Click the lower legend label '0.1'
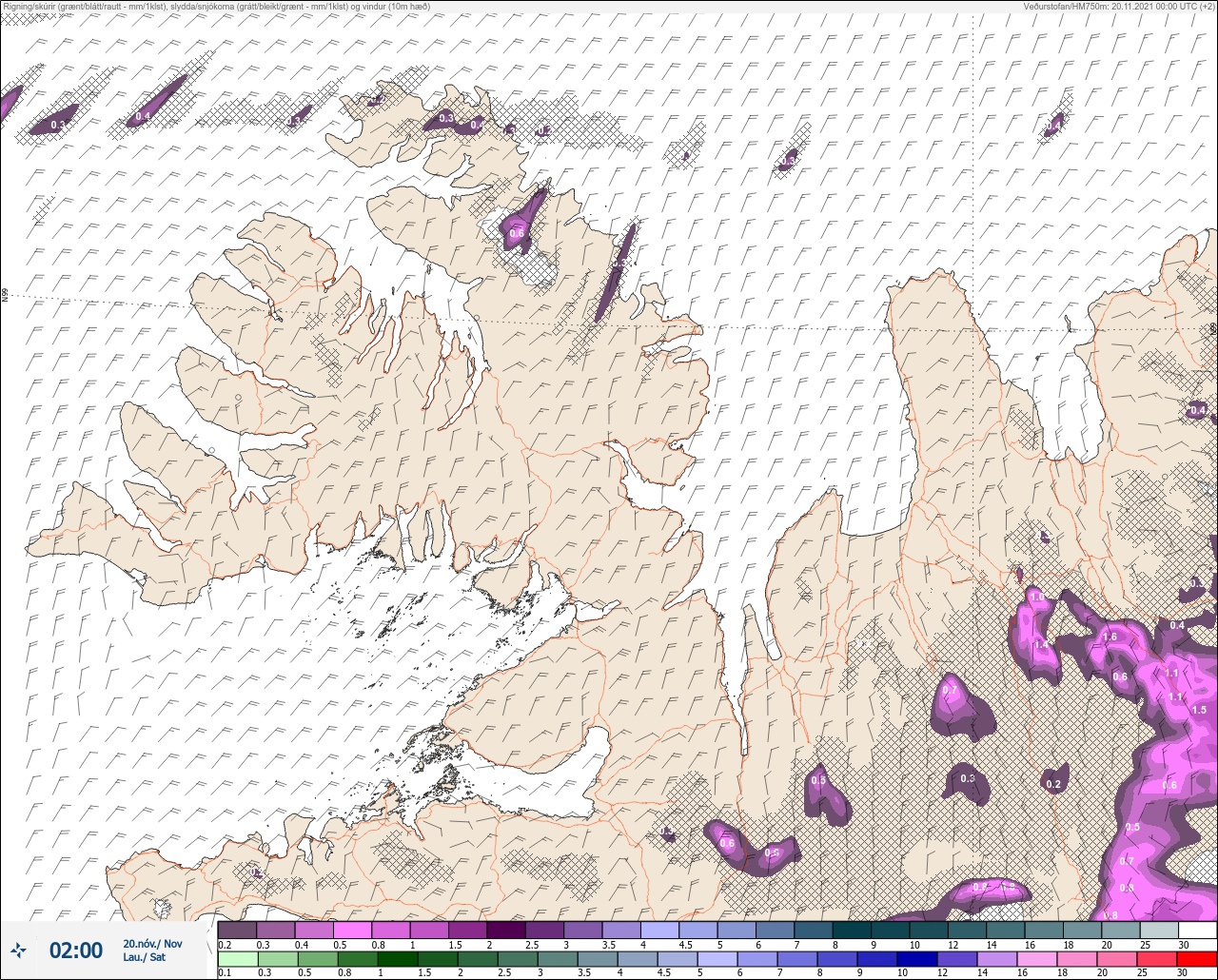Image resolution: width=1218 pixels, height=980 pixels. pos(225,973)
